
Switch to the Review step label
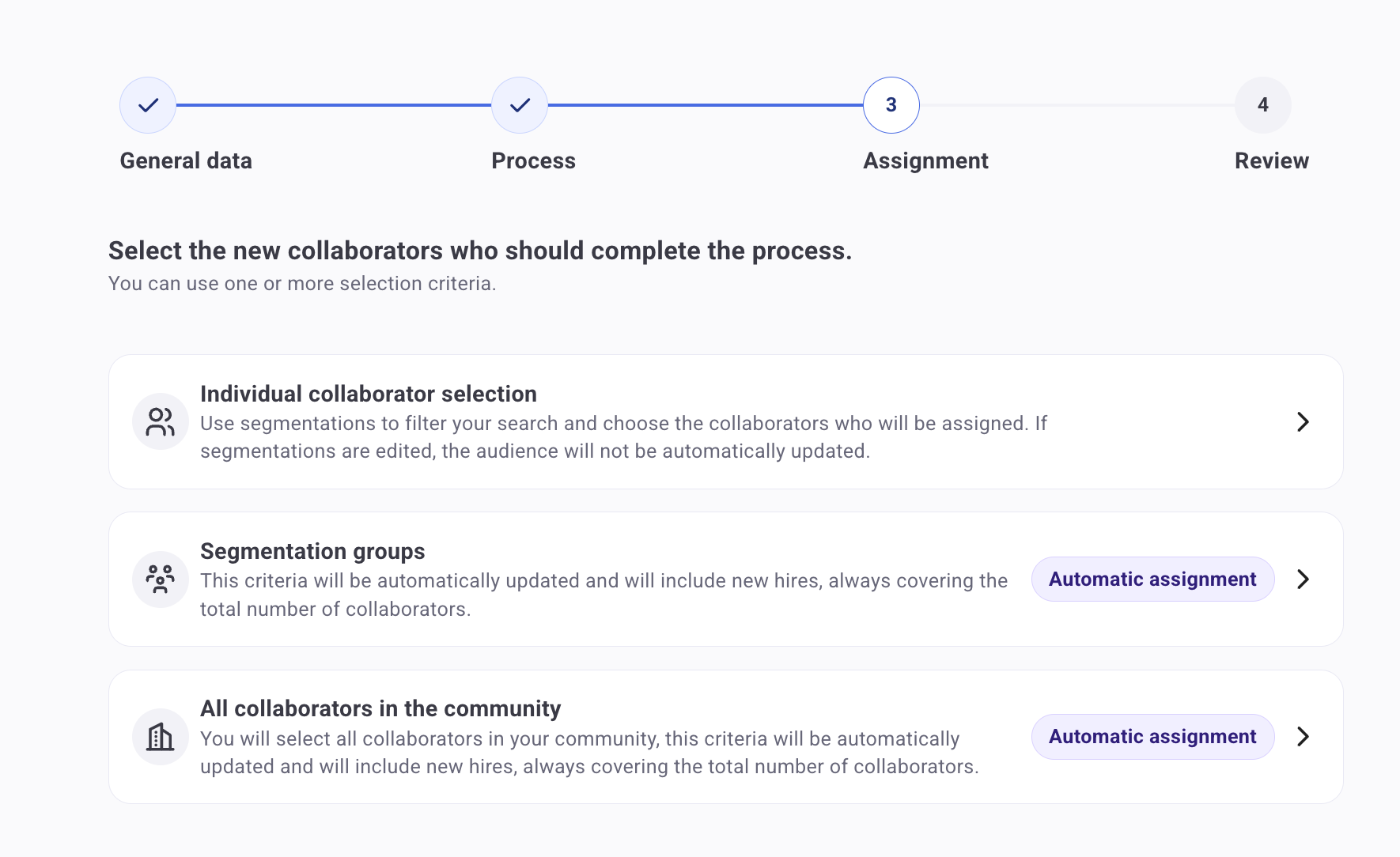point(1271,160)
